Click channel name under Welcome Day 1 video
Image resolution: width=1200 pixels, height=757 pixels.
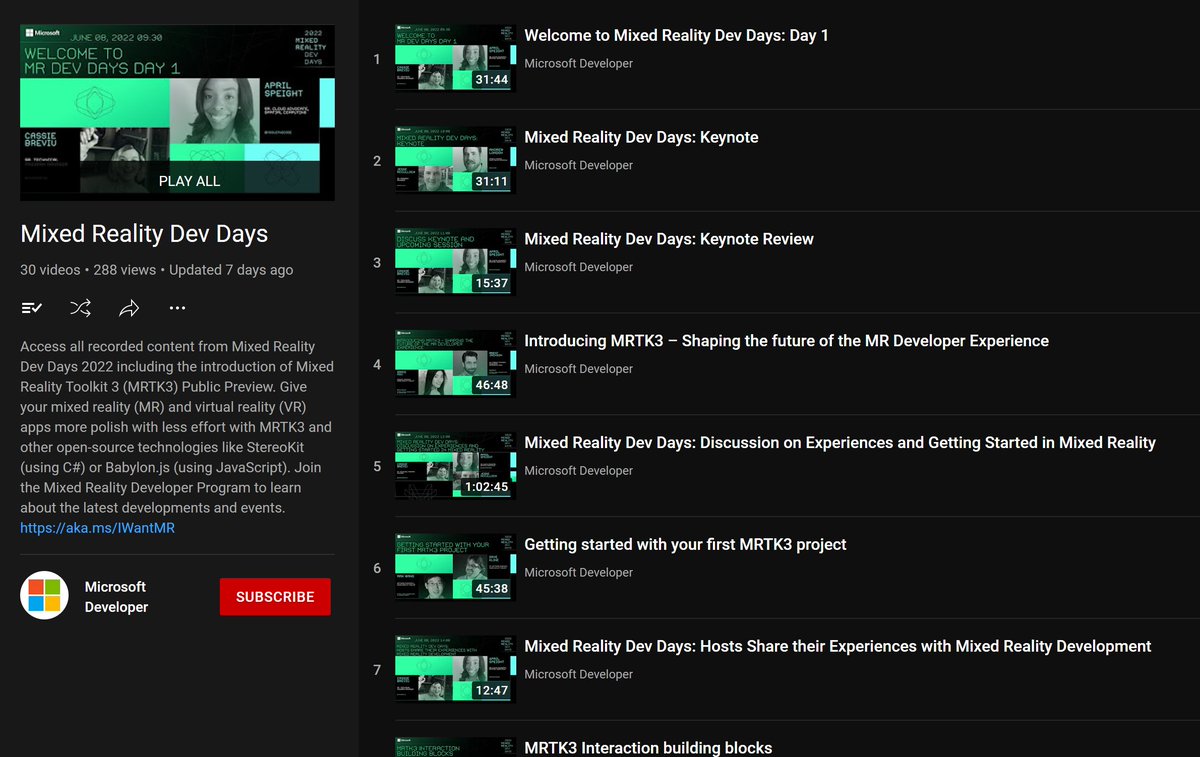click(x=578, y=64)
